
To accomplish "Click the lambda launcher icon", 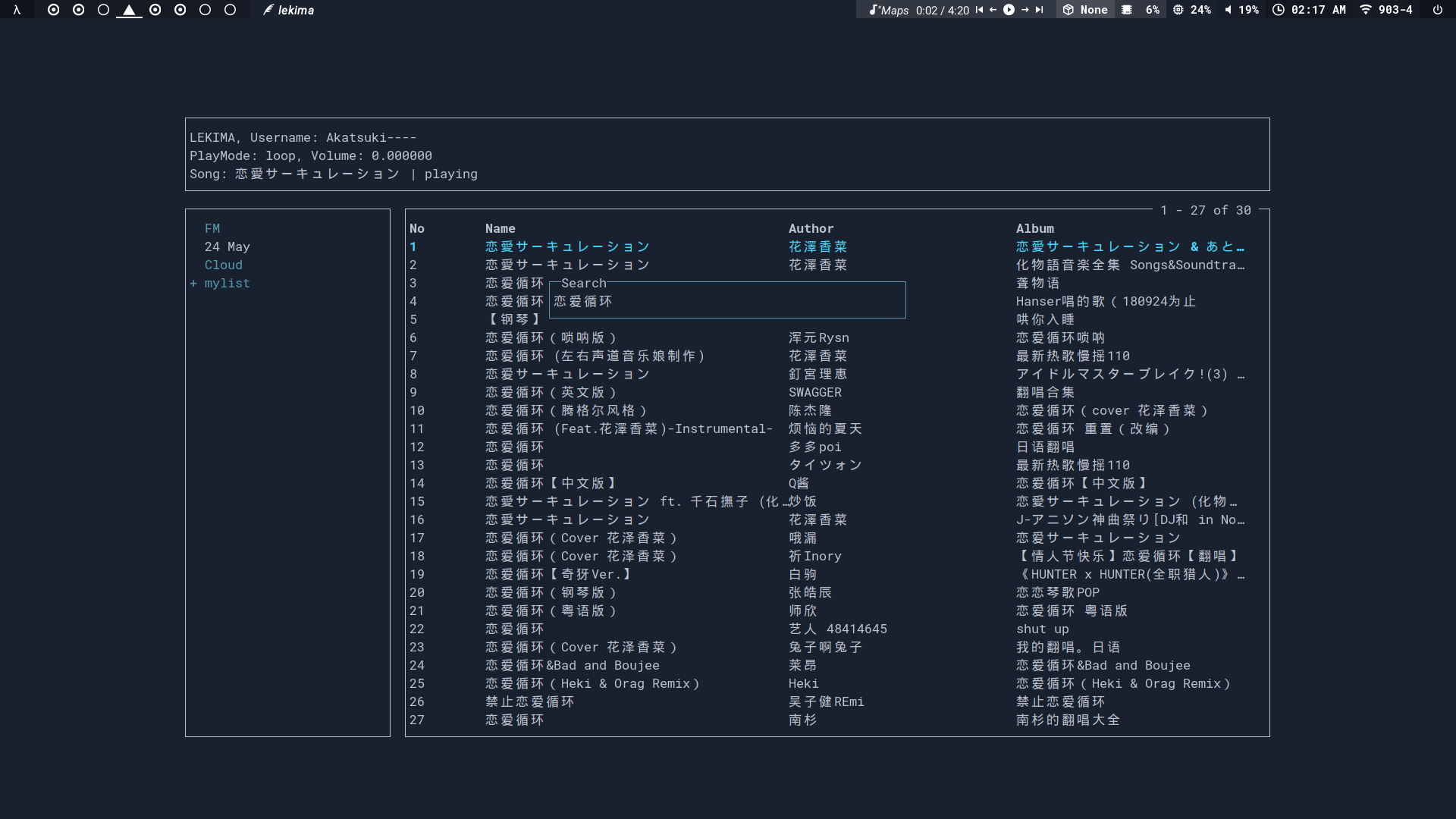I will point(17,10).
